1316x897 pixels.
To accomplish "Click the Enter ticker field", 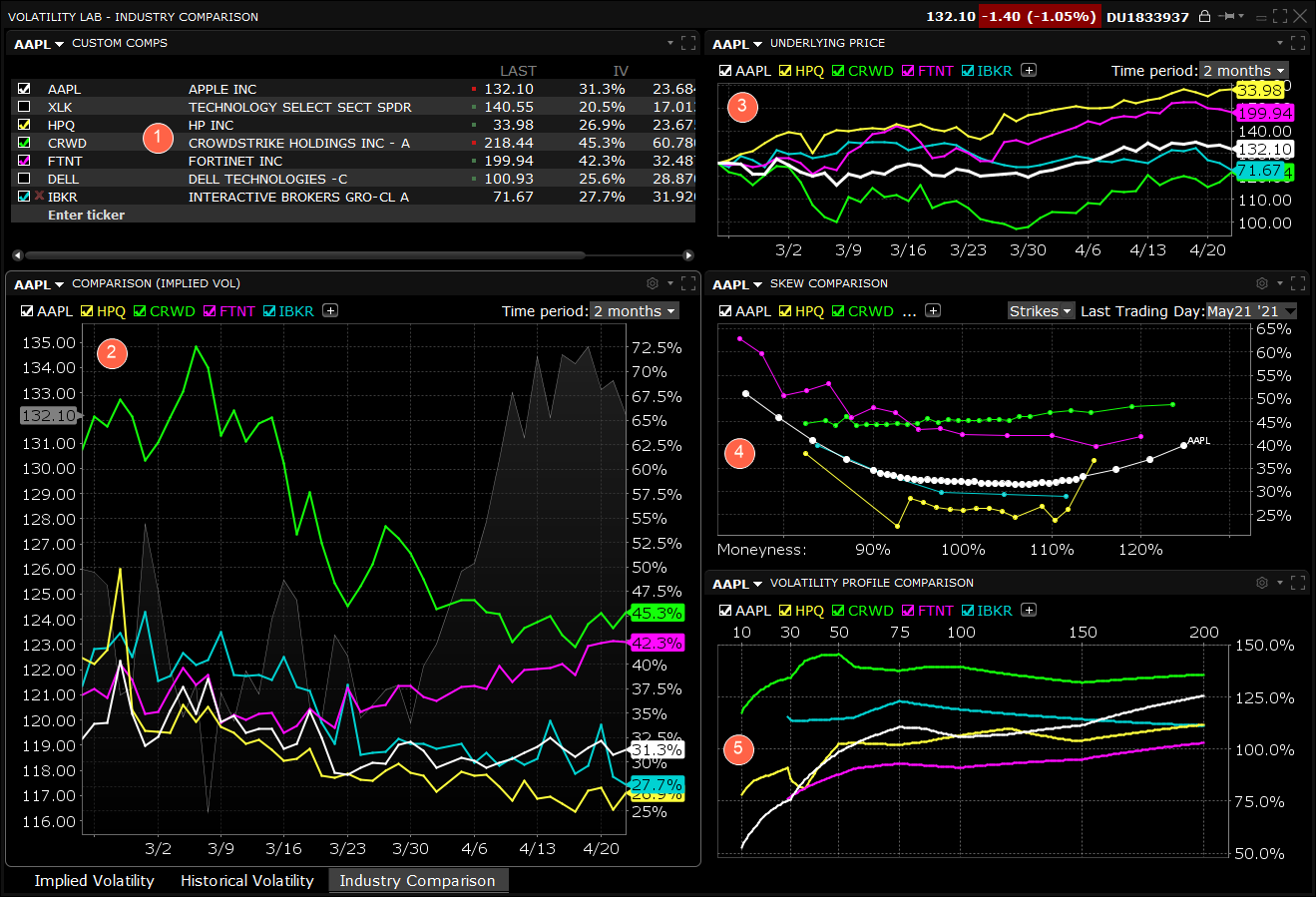I will (x=353, y=215).
